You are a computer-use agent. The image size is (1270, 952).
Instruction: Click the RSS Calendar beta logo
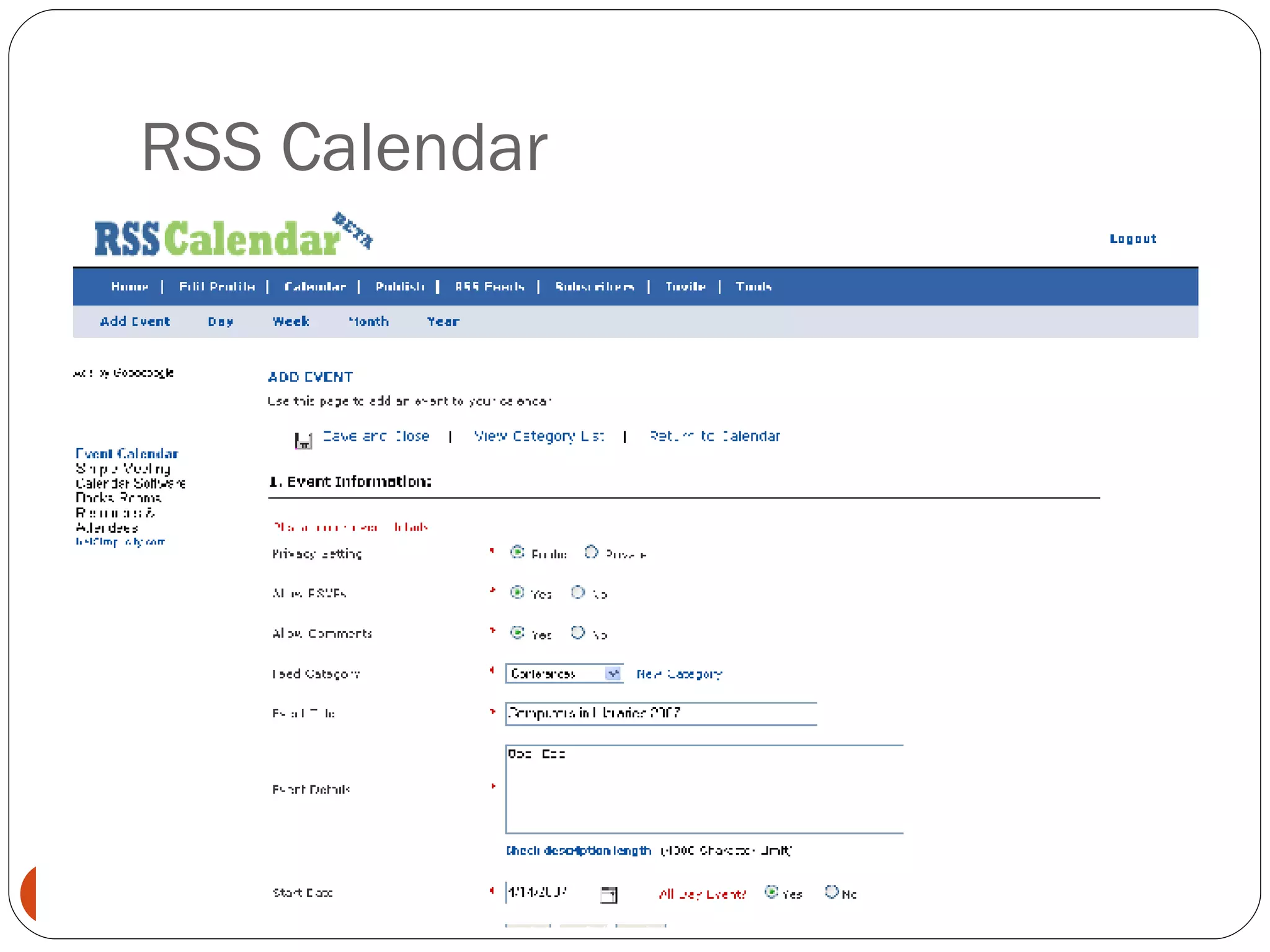click(x=234, y=234)
